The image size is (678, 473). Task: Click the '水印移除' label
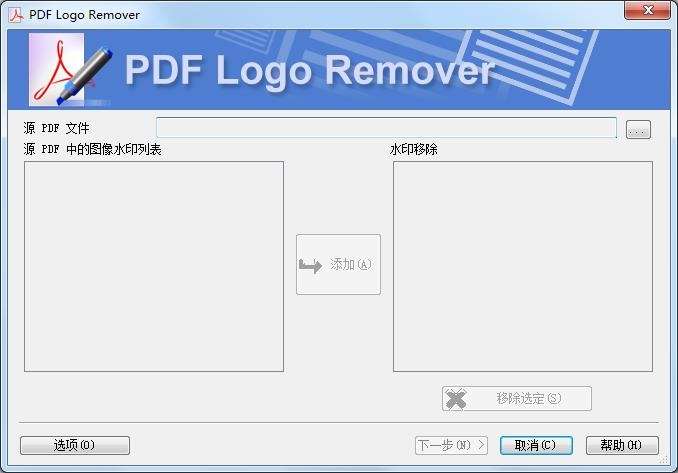[413, 149]
